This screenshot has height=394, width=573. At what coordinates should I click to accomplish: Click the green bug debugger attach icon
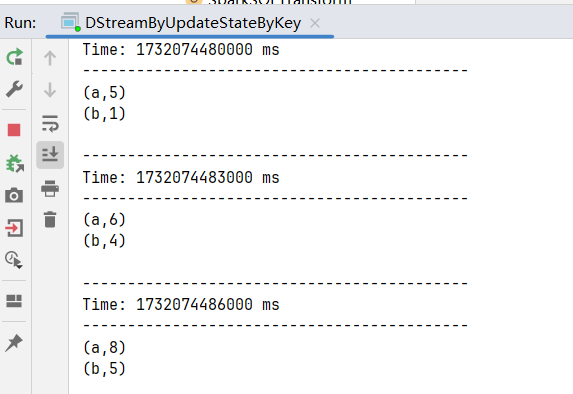click(15, 163)
